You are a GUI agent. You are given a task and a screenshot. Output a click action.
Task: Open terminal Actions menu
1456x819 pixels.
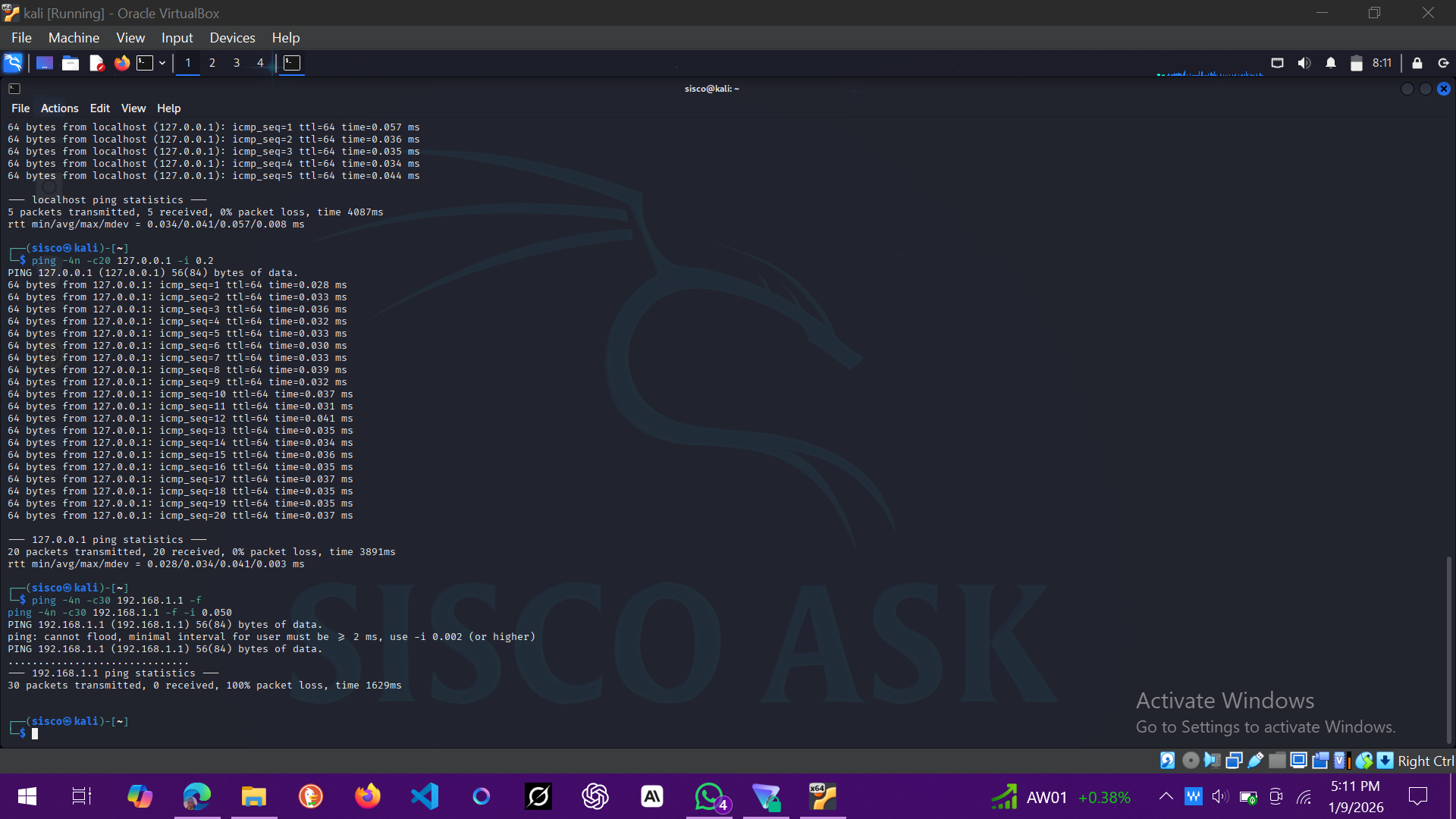pyautogui.click(x=59, y=108)
